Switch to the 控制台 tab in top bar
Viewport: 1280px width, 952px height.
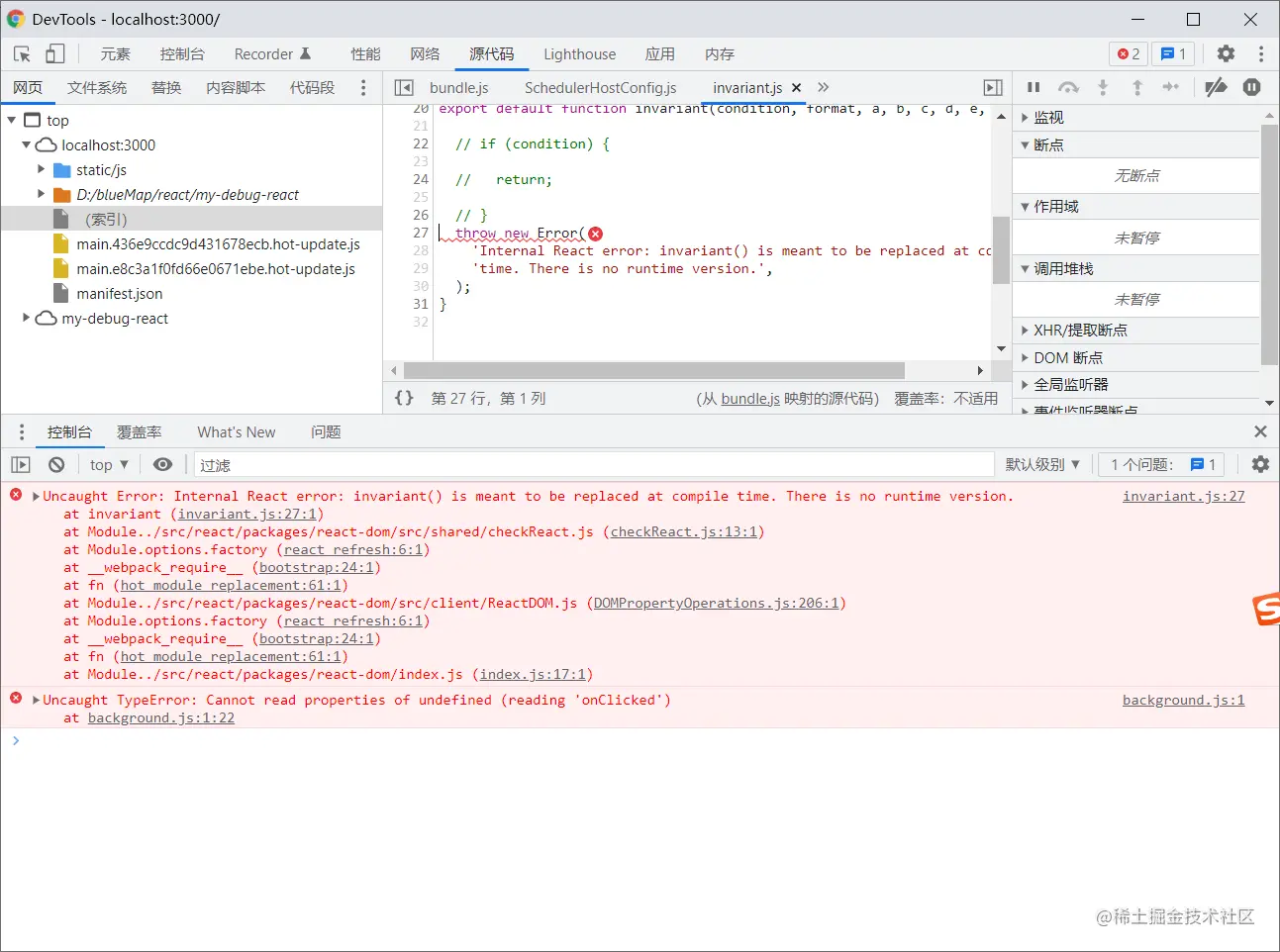point(182,54)
